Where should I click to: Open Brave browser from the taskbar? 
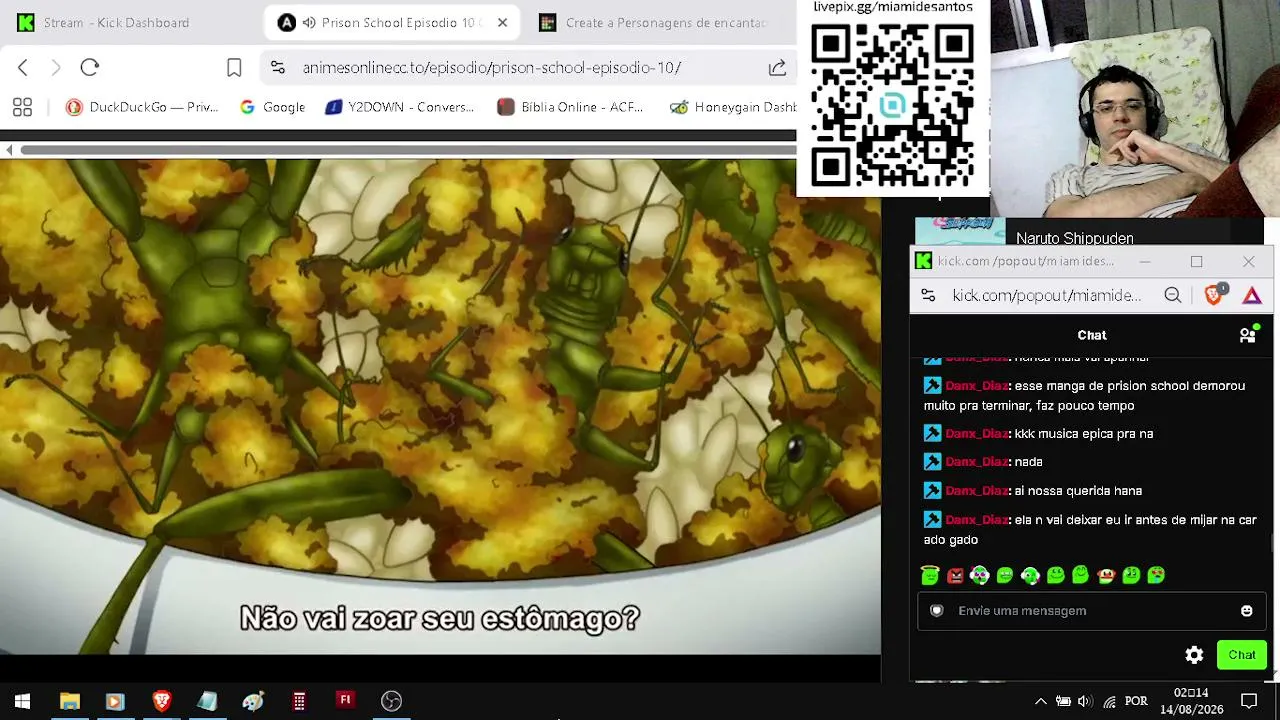point(162,701)
